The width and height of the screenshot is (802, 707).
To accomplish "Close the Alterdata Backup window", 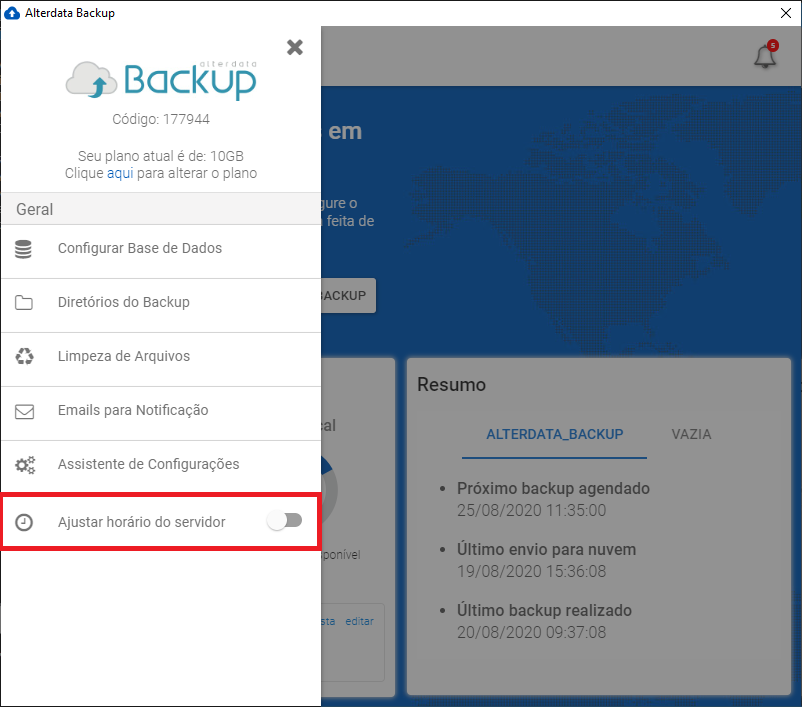I will [786, 13].
